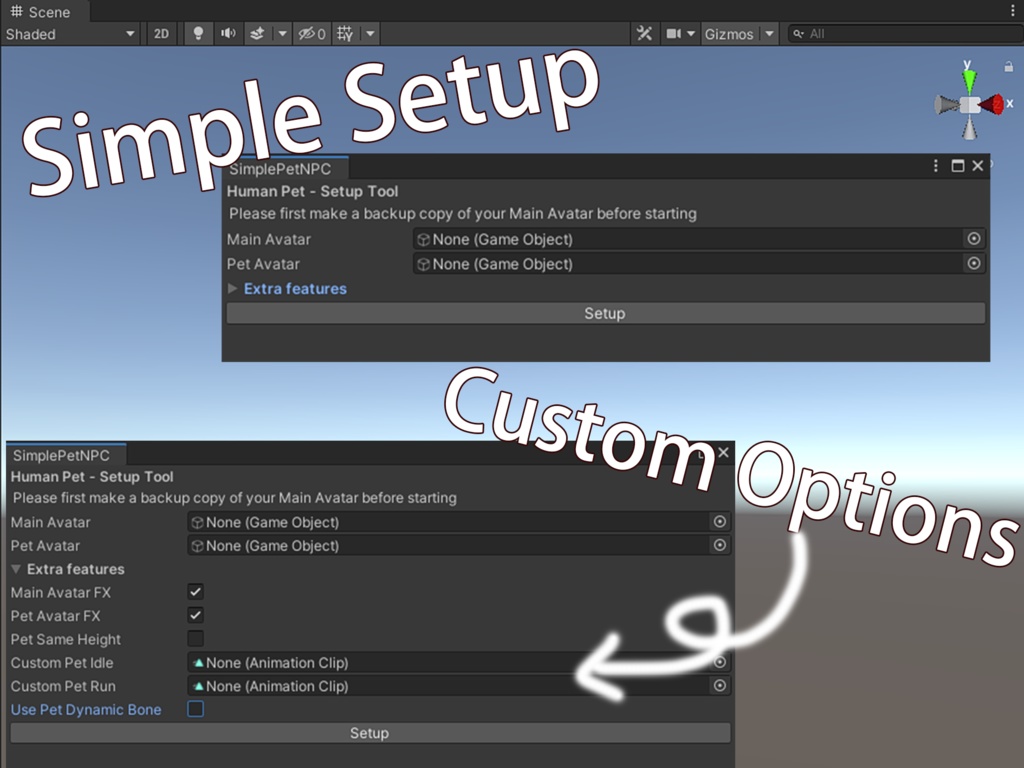Open Scene panel three-dot menu
This screenshot has width=1024, height=768.
point(1012,11)
